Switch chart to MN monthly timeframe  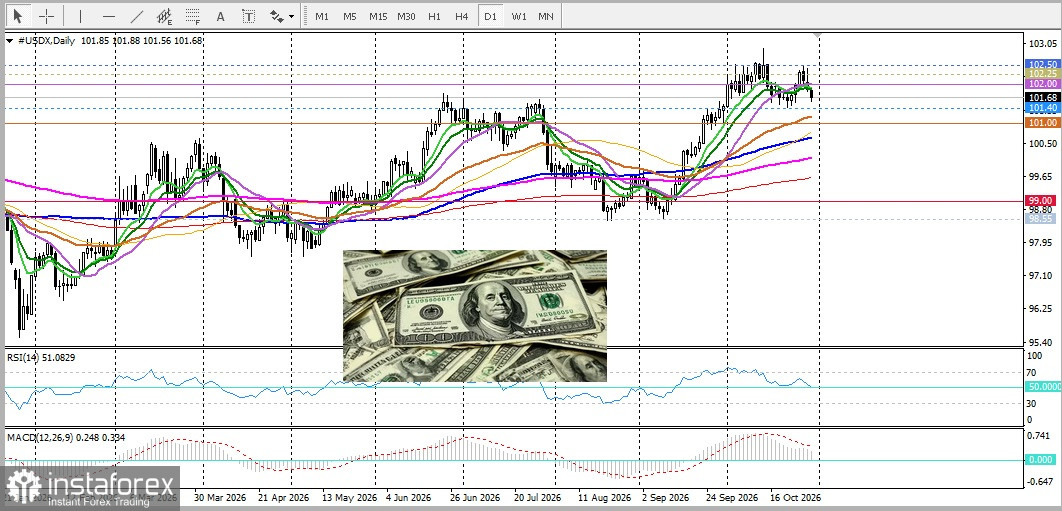[546, 16]
